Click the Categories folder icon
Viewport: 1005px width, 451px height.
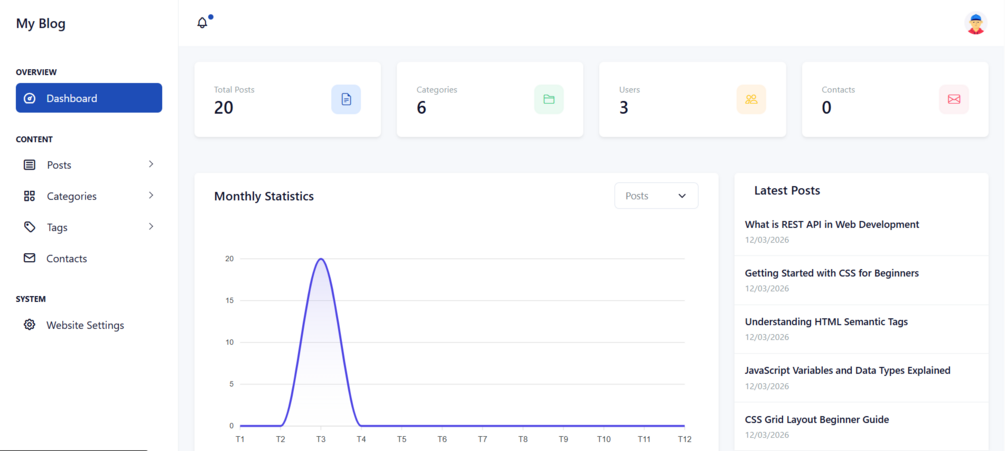(x=549, y=99)
